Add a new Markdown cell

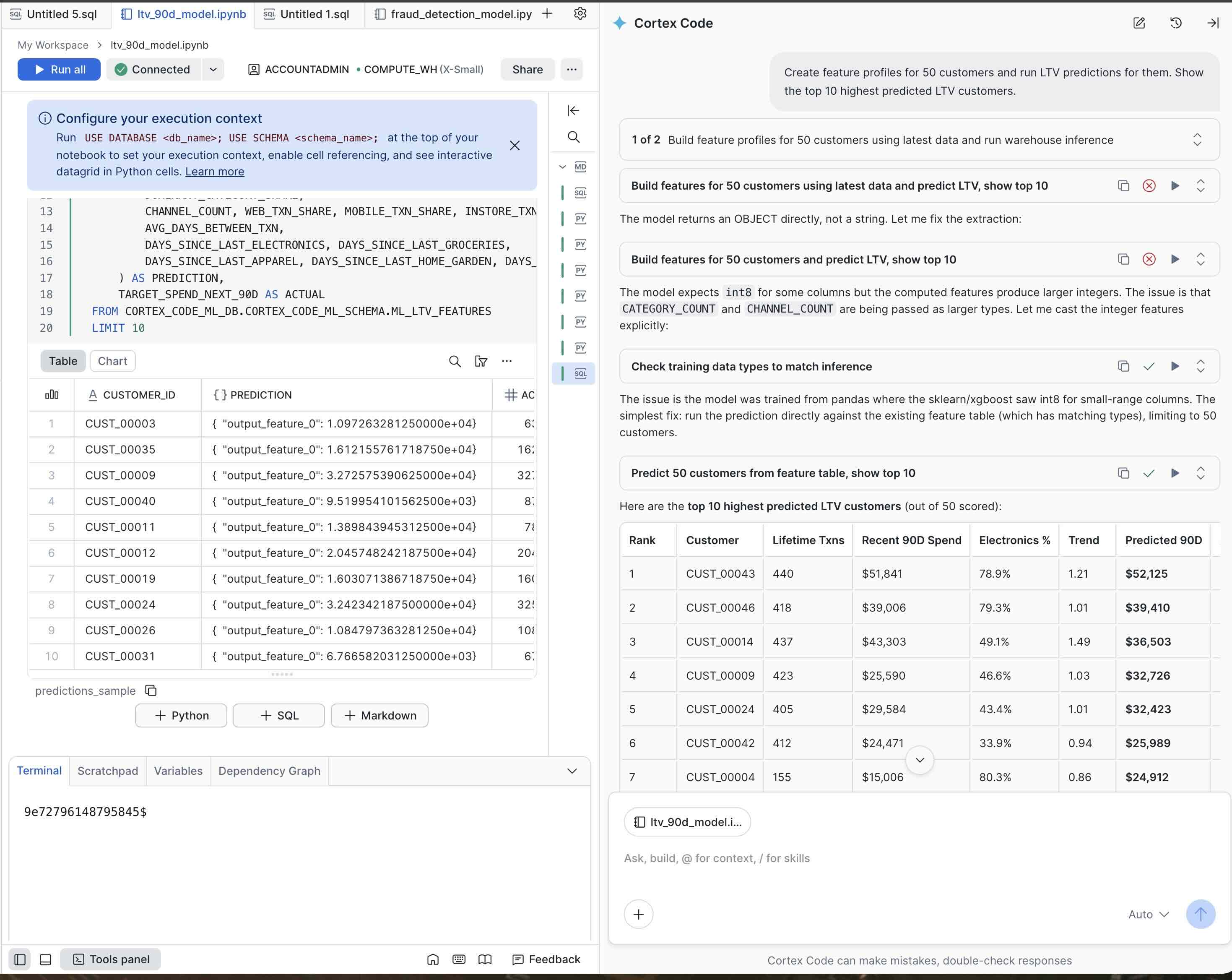click(379, 715)
